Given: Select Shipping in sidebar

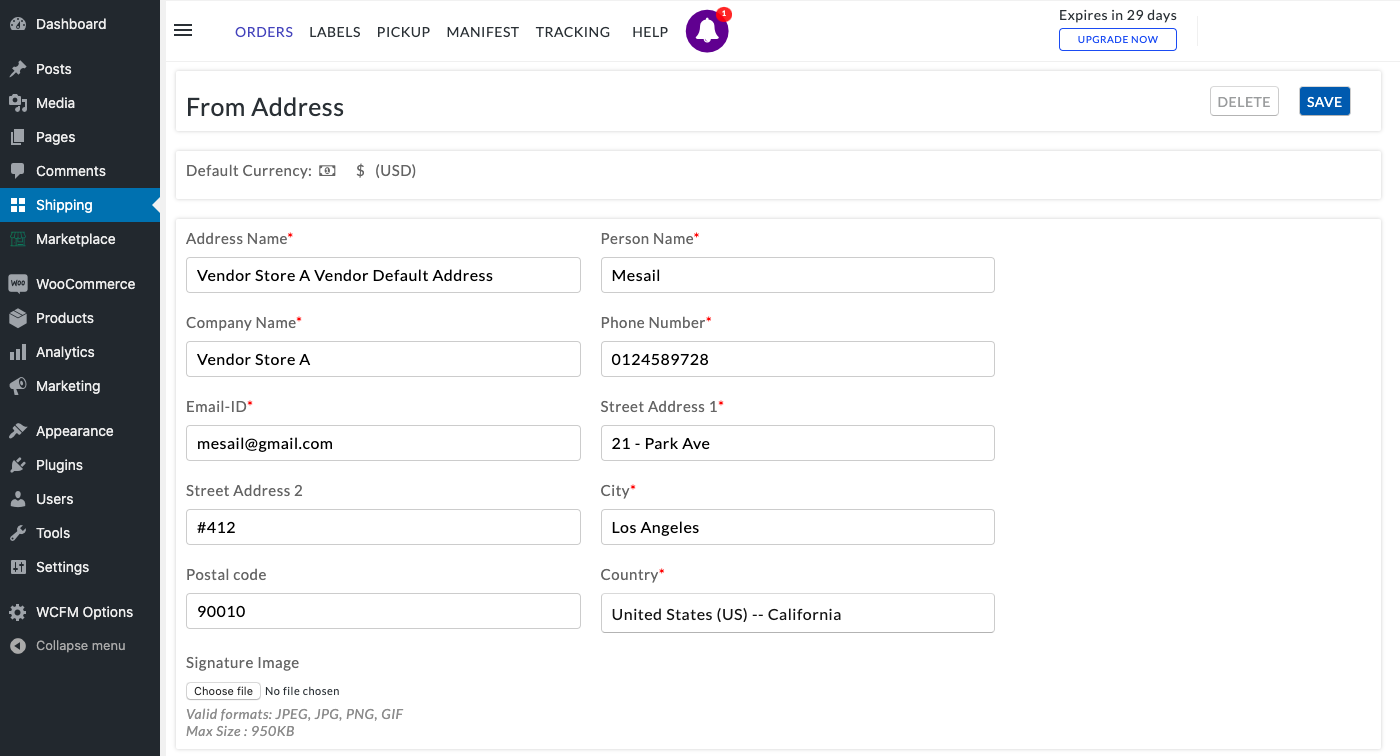Looking at the screenshot, I should (x=80, y=205).
